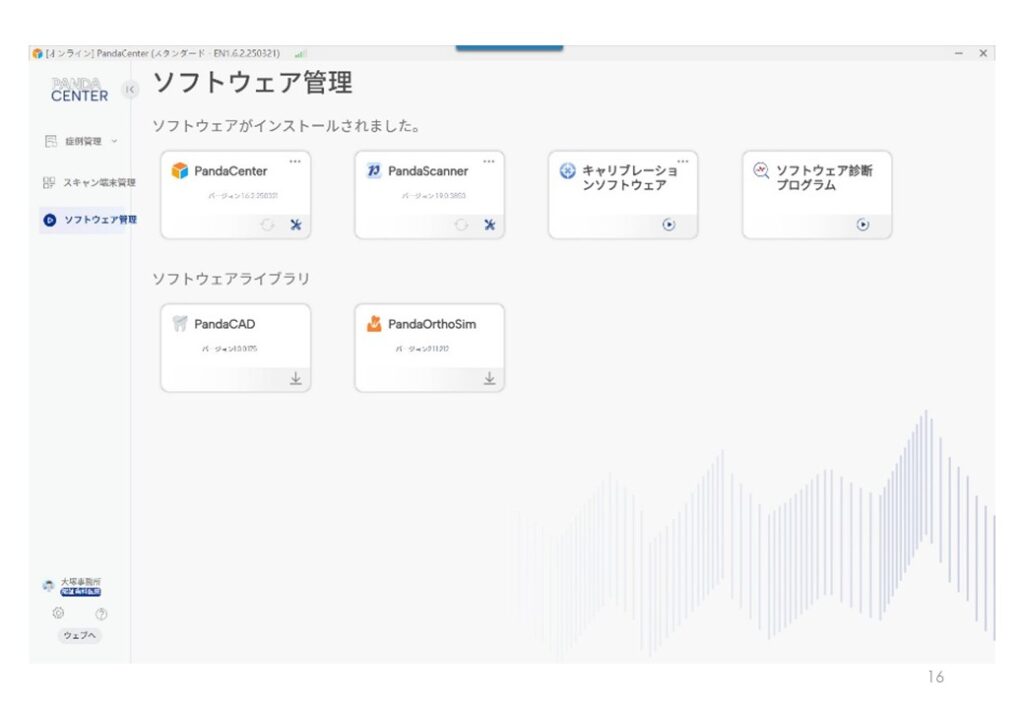1024x709 pixels.
Task: Click the ウェブへ button
Action: click(x=80, y=636)
